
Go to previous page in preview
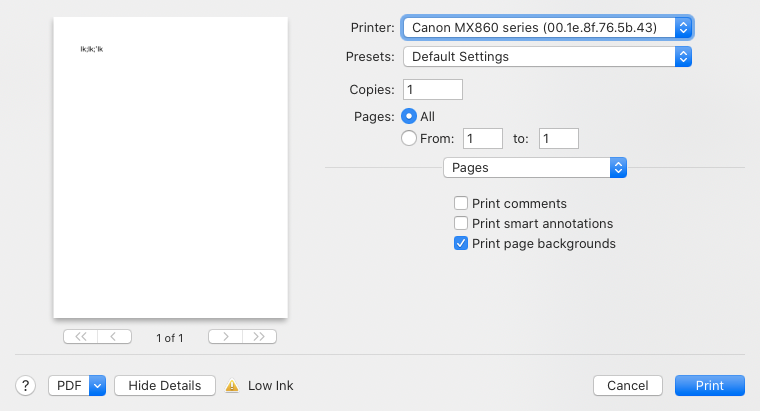(x=114, y=337)
